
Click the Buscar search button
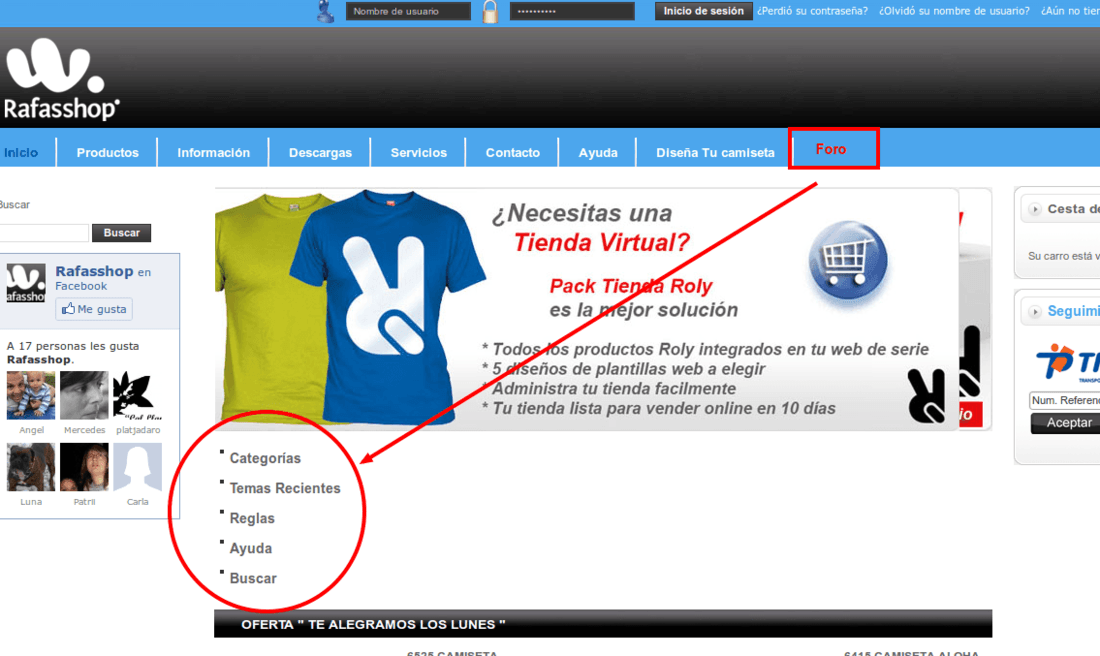point(121,233)
